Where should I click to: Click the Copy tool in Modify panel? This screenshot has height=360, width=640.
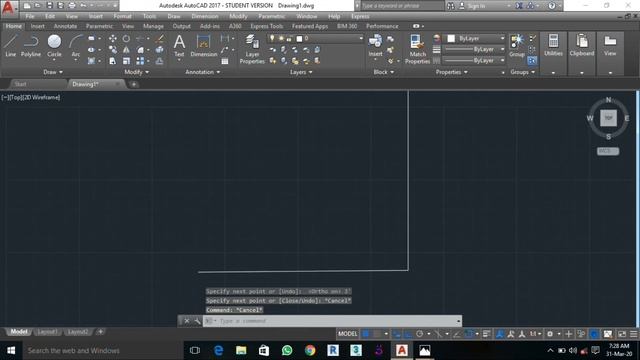pos(113,50)
